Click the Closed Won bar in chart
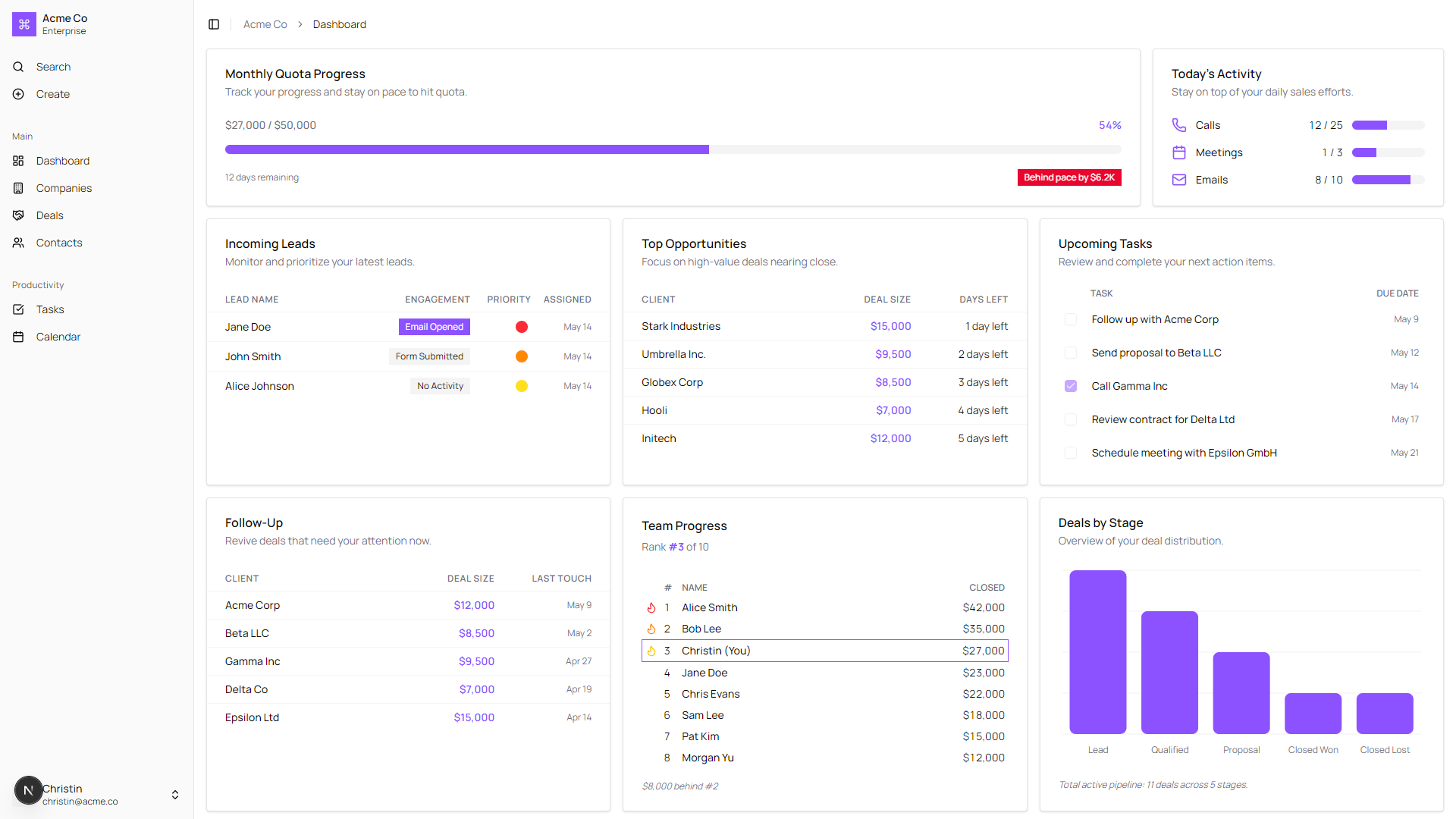The height and width of the screenshot is (819, 1456). click(x=1313, y=714)
